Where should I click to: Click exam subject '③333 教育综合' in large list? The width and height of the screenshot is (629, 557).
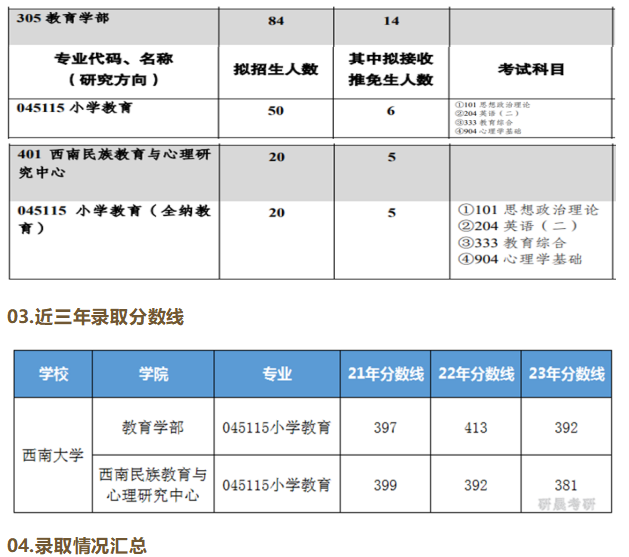[512, 243]
